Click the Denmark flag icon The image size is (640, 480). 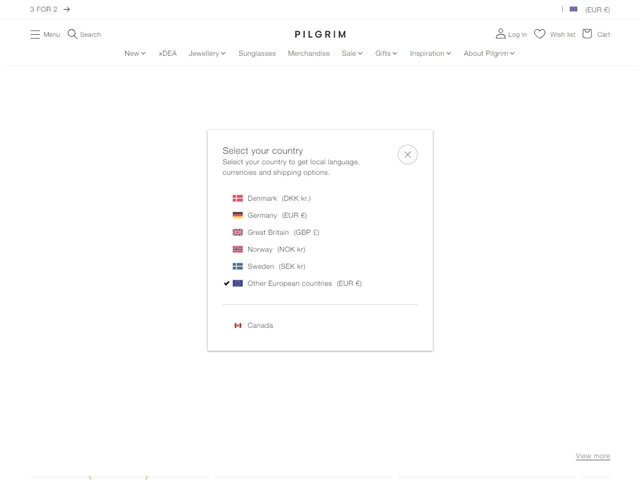pyautogui.click(x=238, y=198)
